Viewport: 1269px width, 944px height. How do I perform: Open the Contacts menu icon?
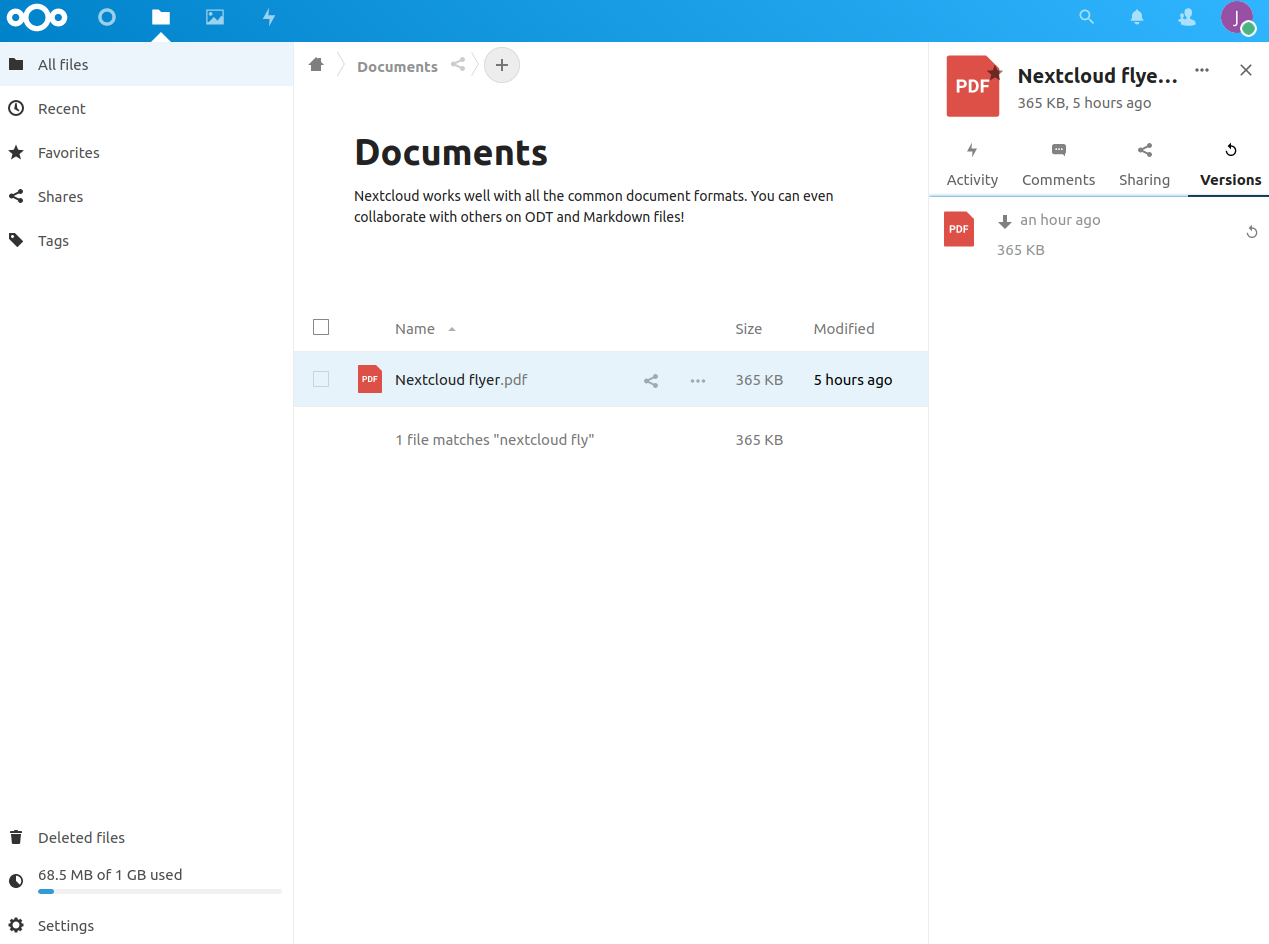coord(1187,17)
